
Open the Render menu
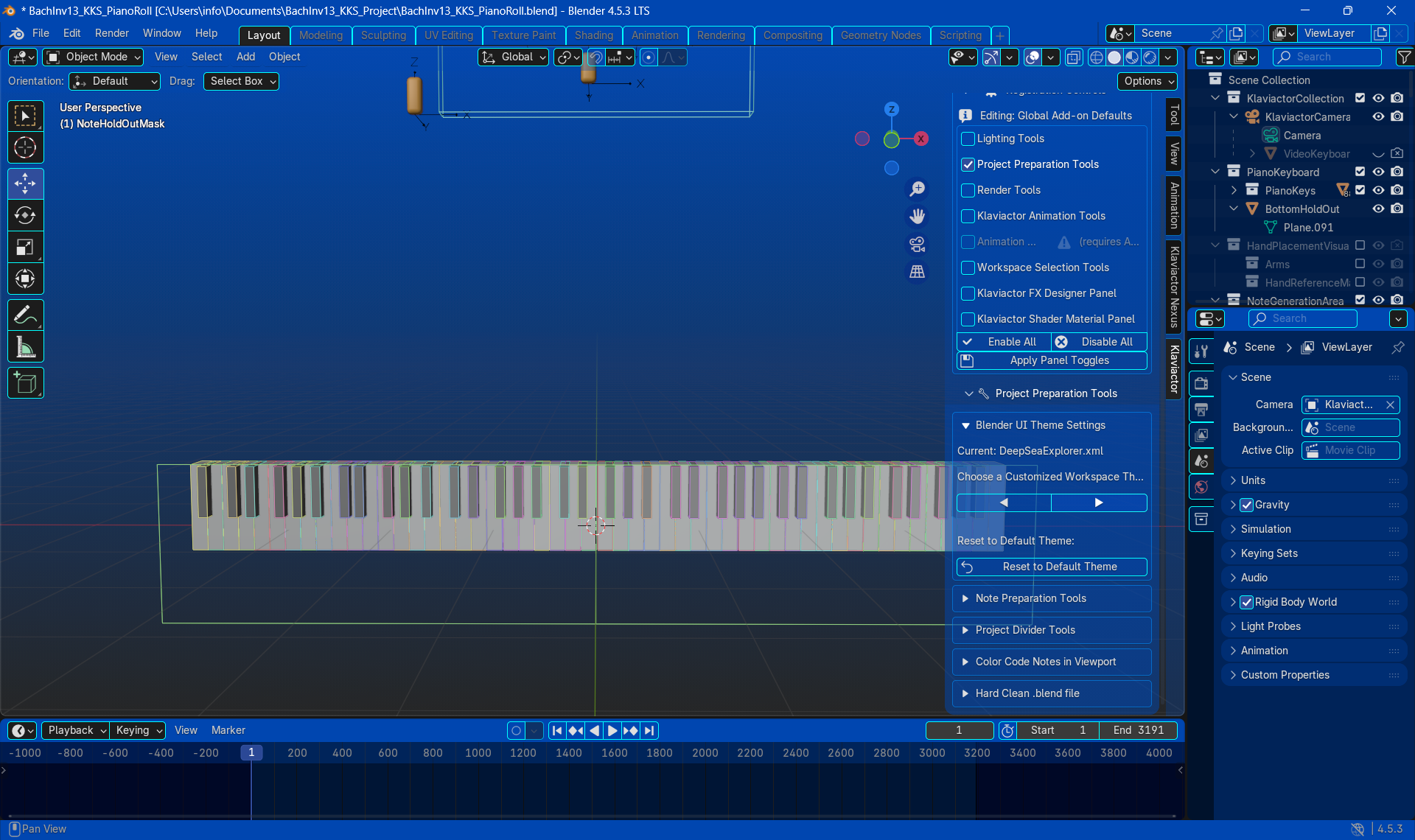point(111,33)
